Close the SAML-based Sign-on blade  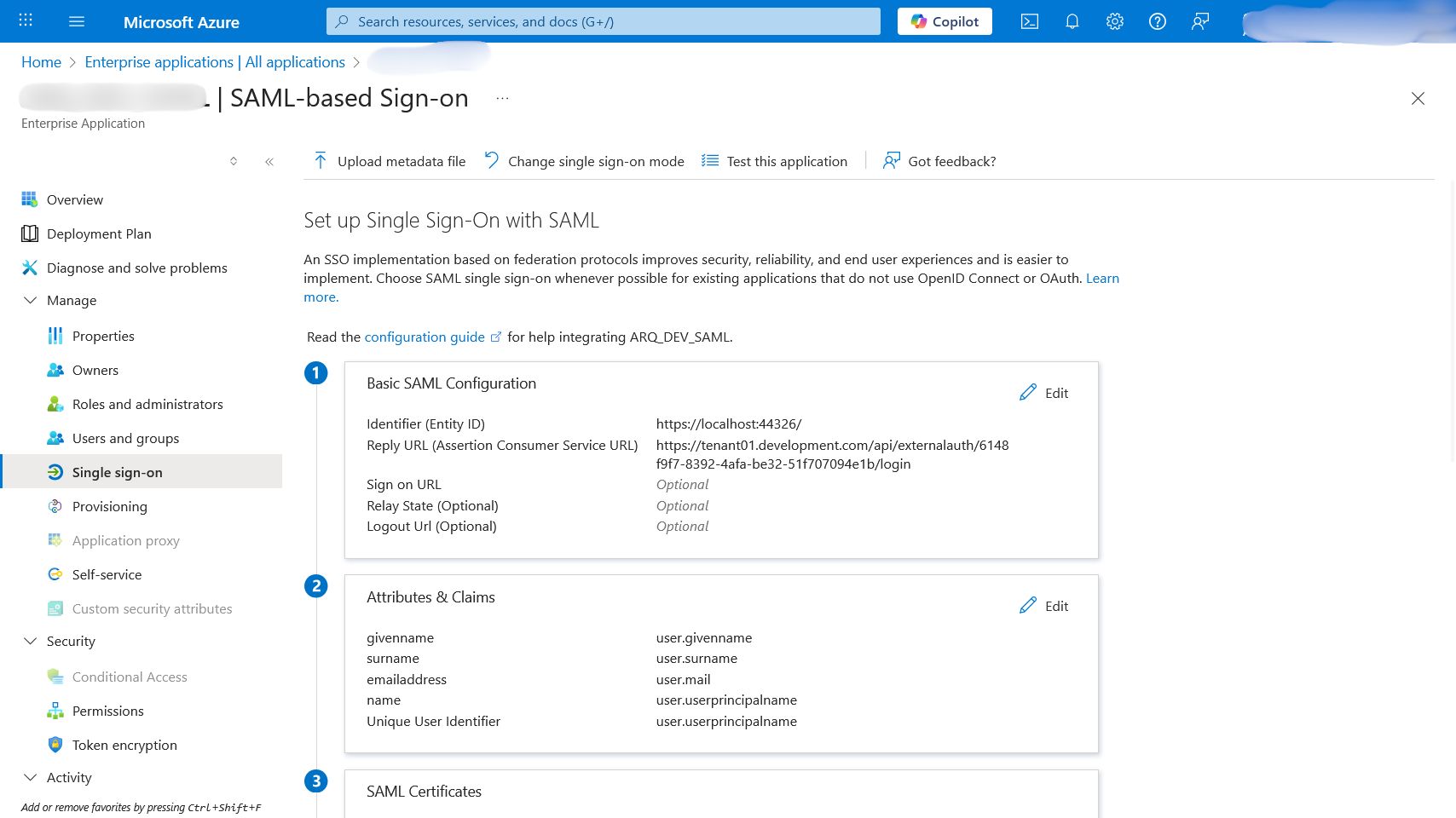(x=1418, y=99)
